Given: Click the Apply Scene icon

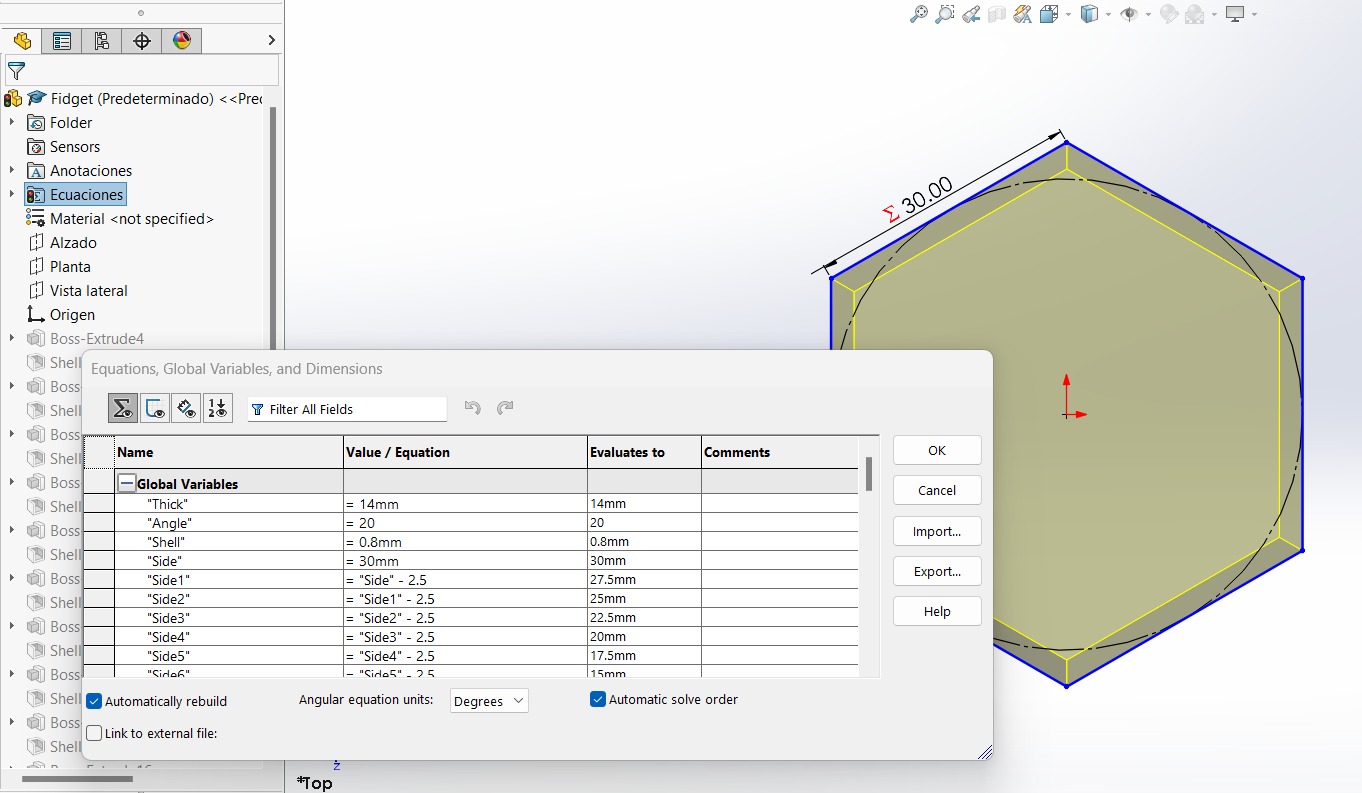Looking at the screenshot, I should coord(1194,14).
